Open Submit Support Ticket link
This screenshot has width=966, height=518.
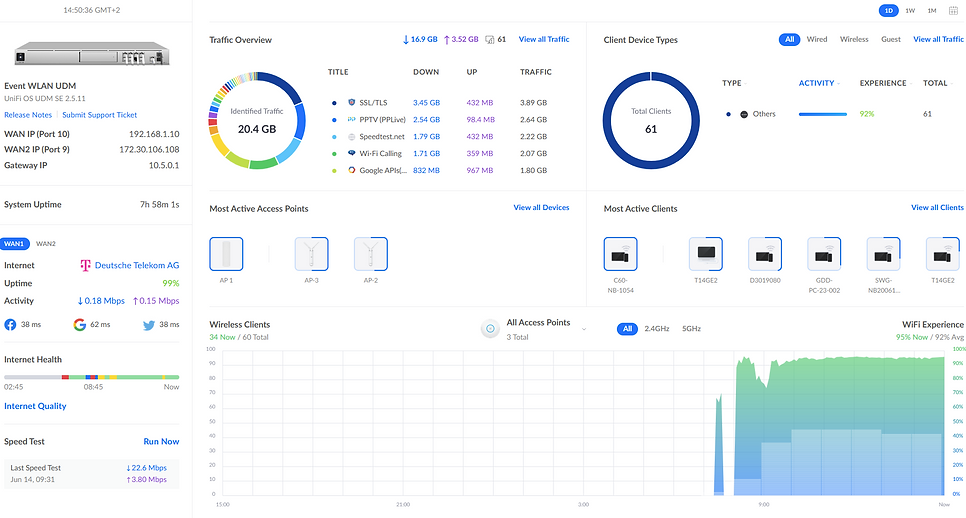[x=99, y=115]
